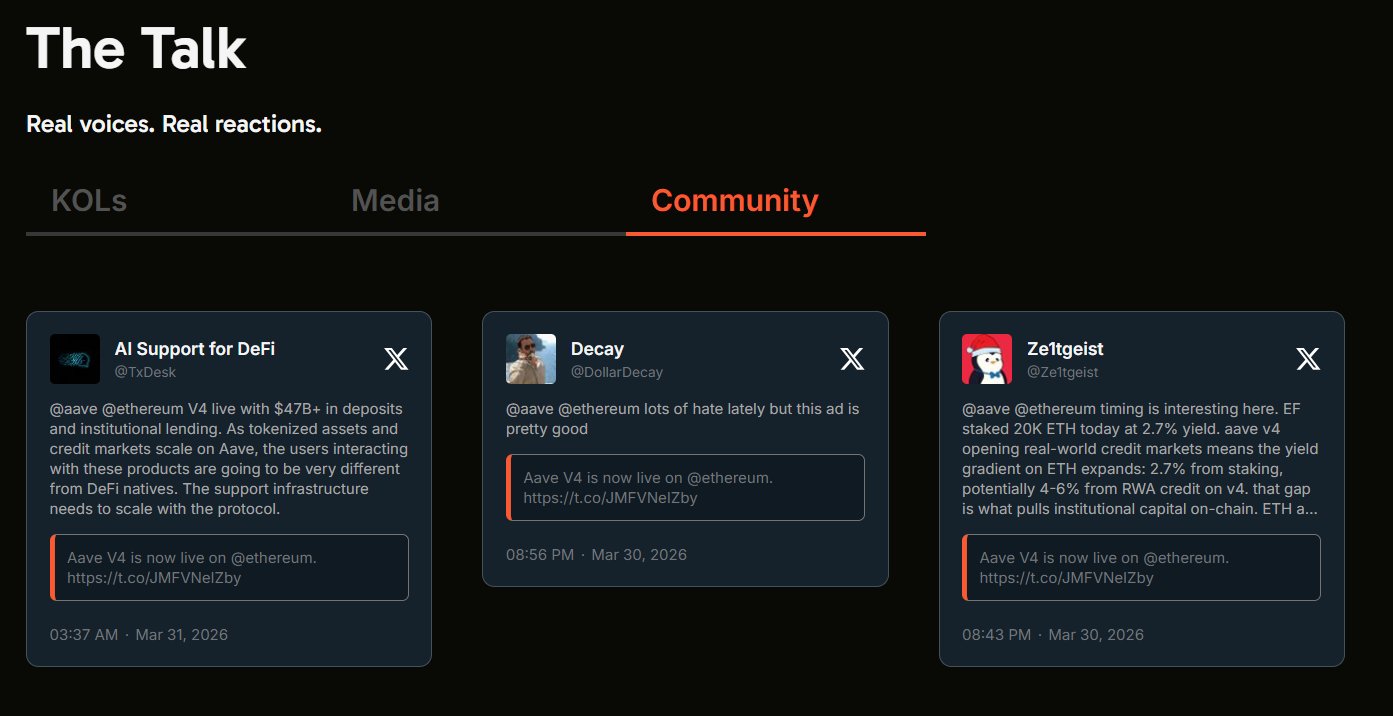The image size is (1393, 716).
Task: Click Decay's profile photo avatar
Action: pyautogui.click(x=531, y=359)
